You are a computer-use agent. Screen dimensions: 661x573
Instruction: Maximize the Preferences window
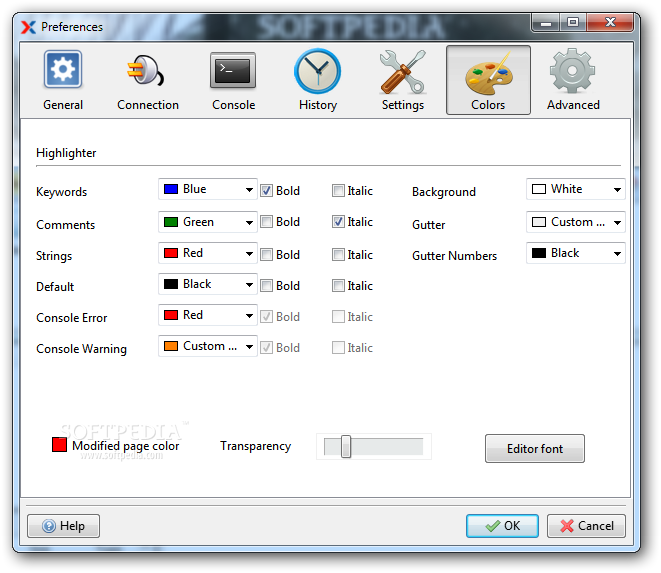[x=573, y=23]
